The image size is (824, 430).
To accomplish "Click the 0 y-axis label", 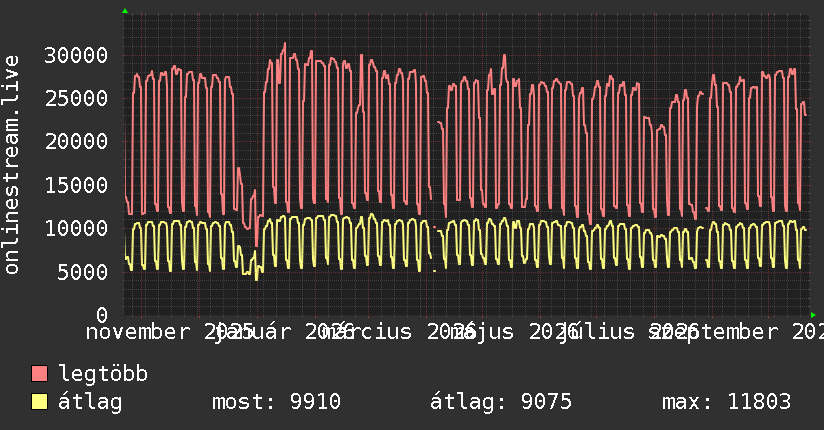I will (x=102, y=315).
